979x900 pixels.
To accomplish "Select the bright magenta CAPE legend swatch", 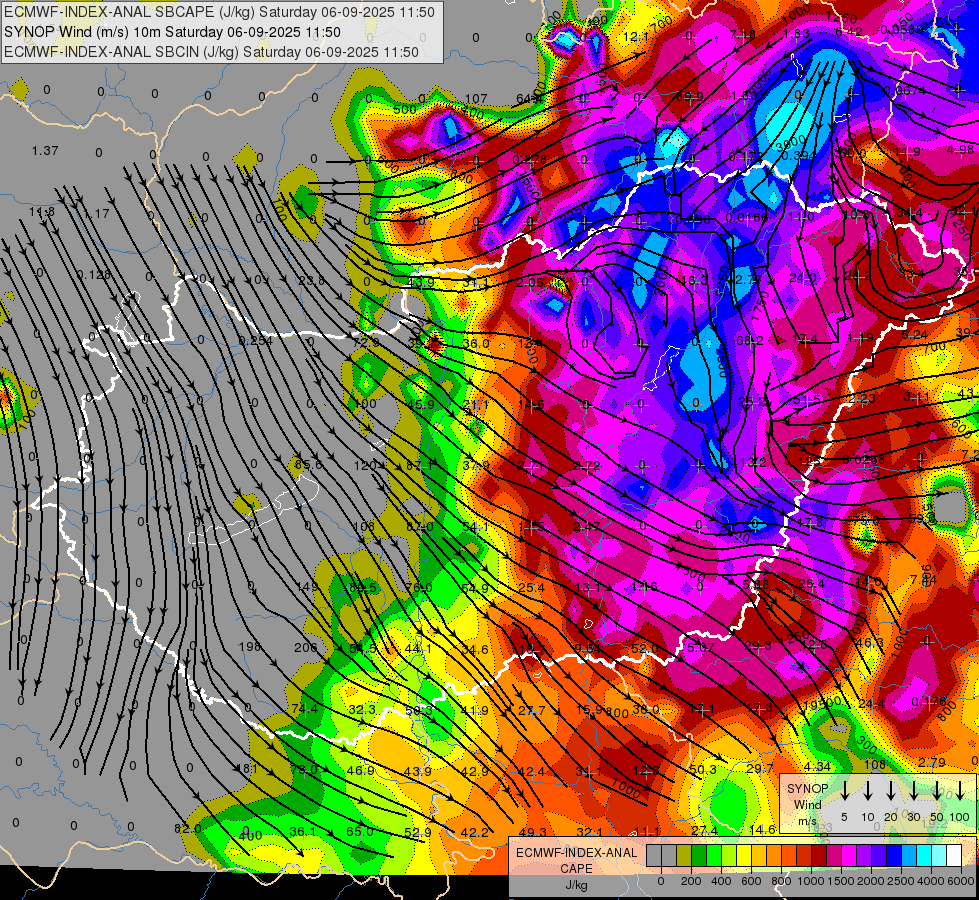I will coord(849,856).
